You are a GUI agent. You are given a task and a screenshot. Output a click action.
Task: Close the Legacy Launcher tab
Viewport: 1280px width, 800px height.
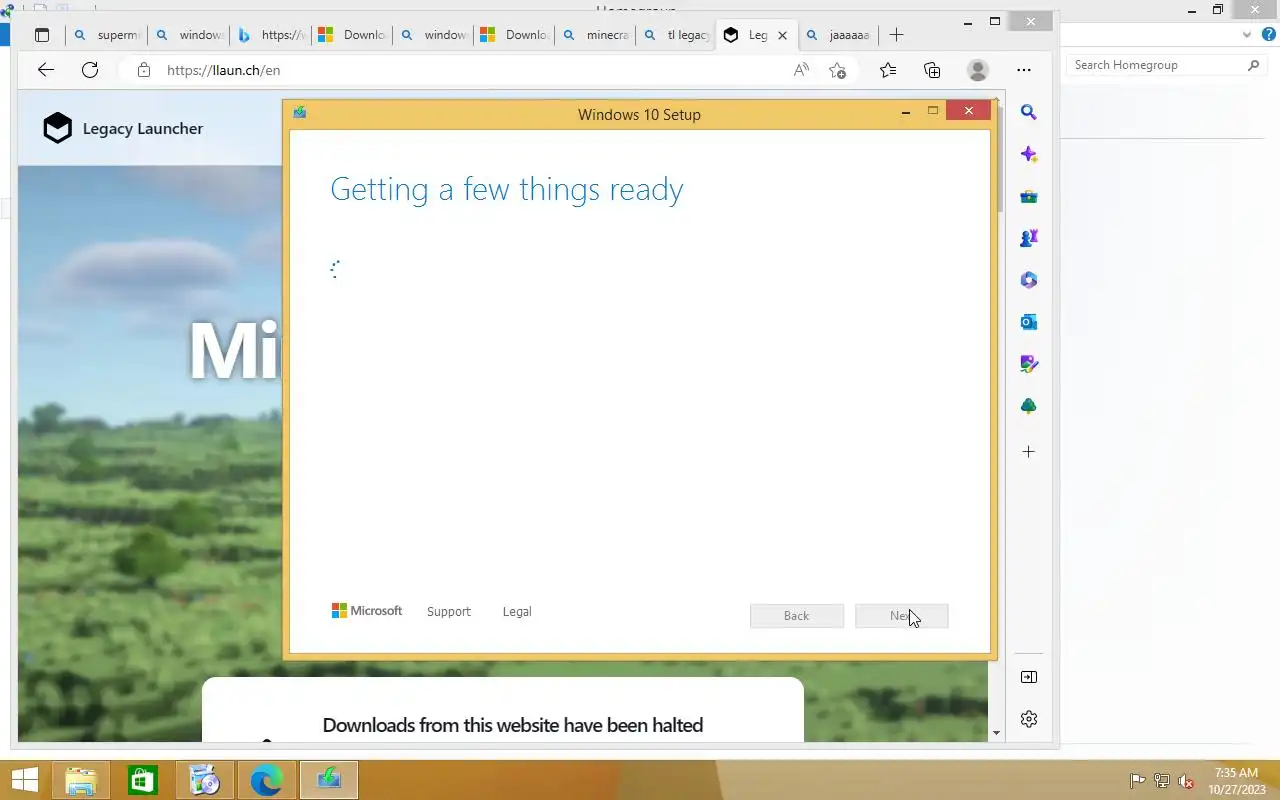click(782, 35)
